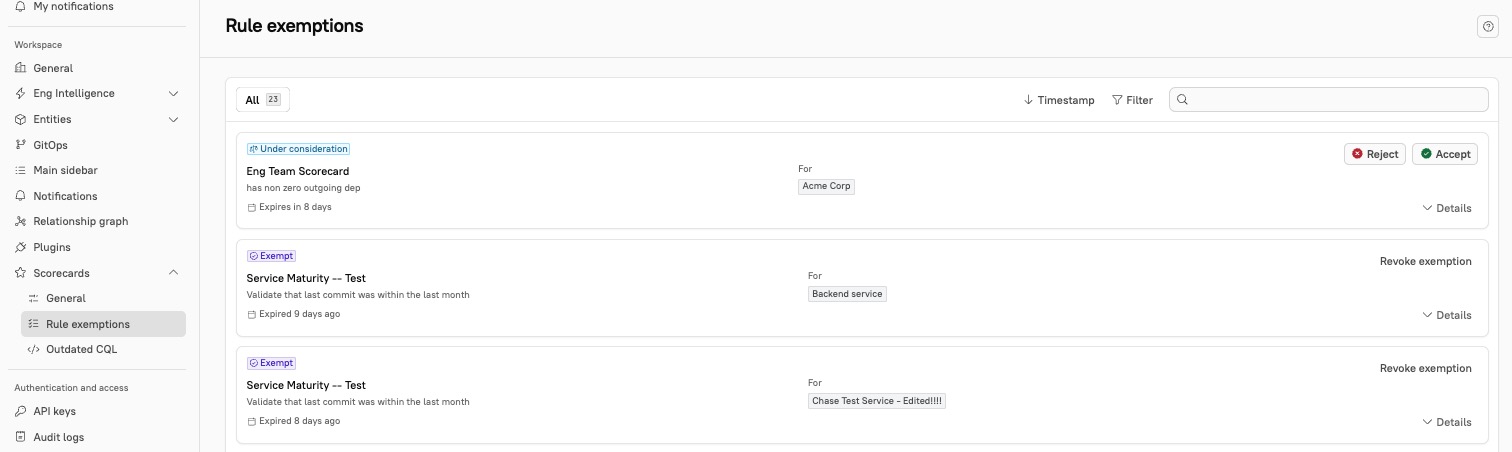
Task: Open GitOps settings
Action: [50, 145]
